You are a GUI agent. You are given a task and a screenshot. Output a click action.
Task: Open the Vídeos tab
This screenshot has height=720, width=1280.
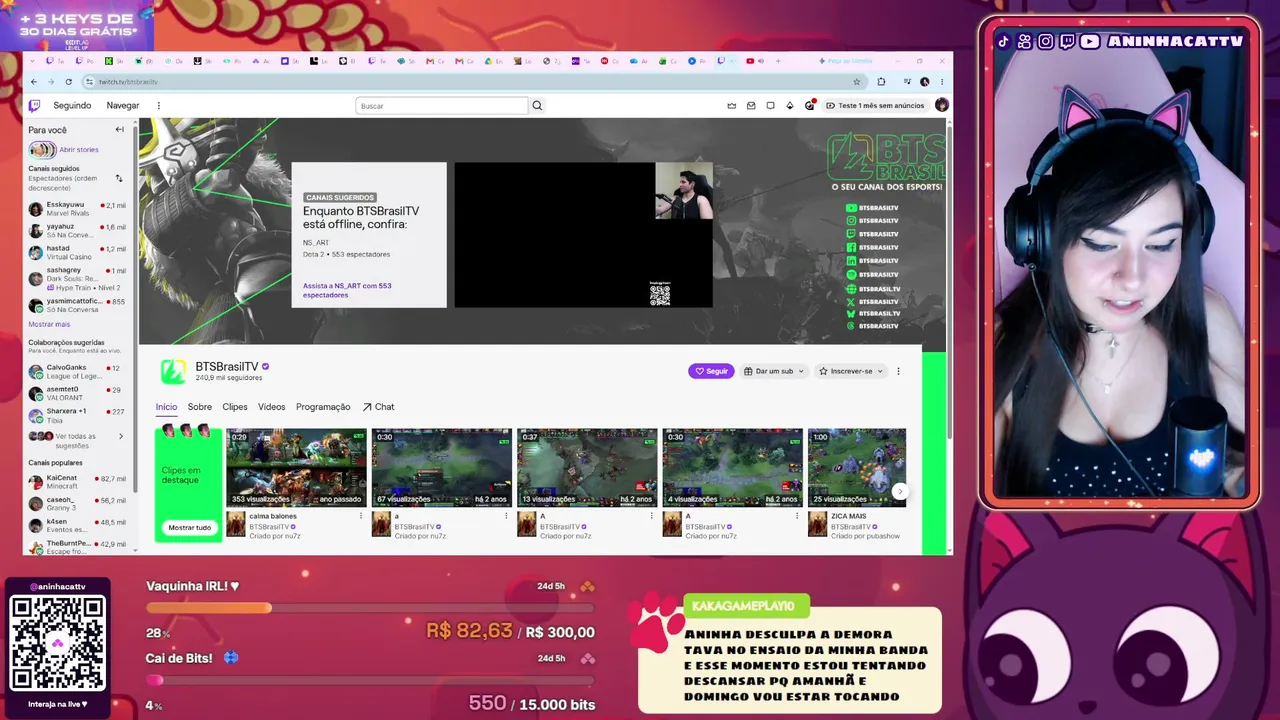tap(272, 407)
